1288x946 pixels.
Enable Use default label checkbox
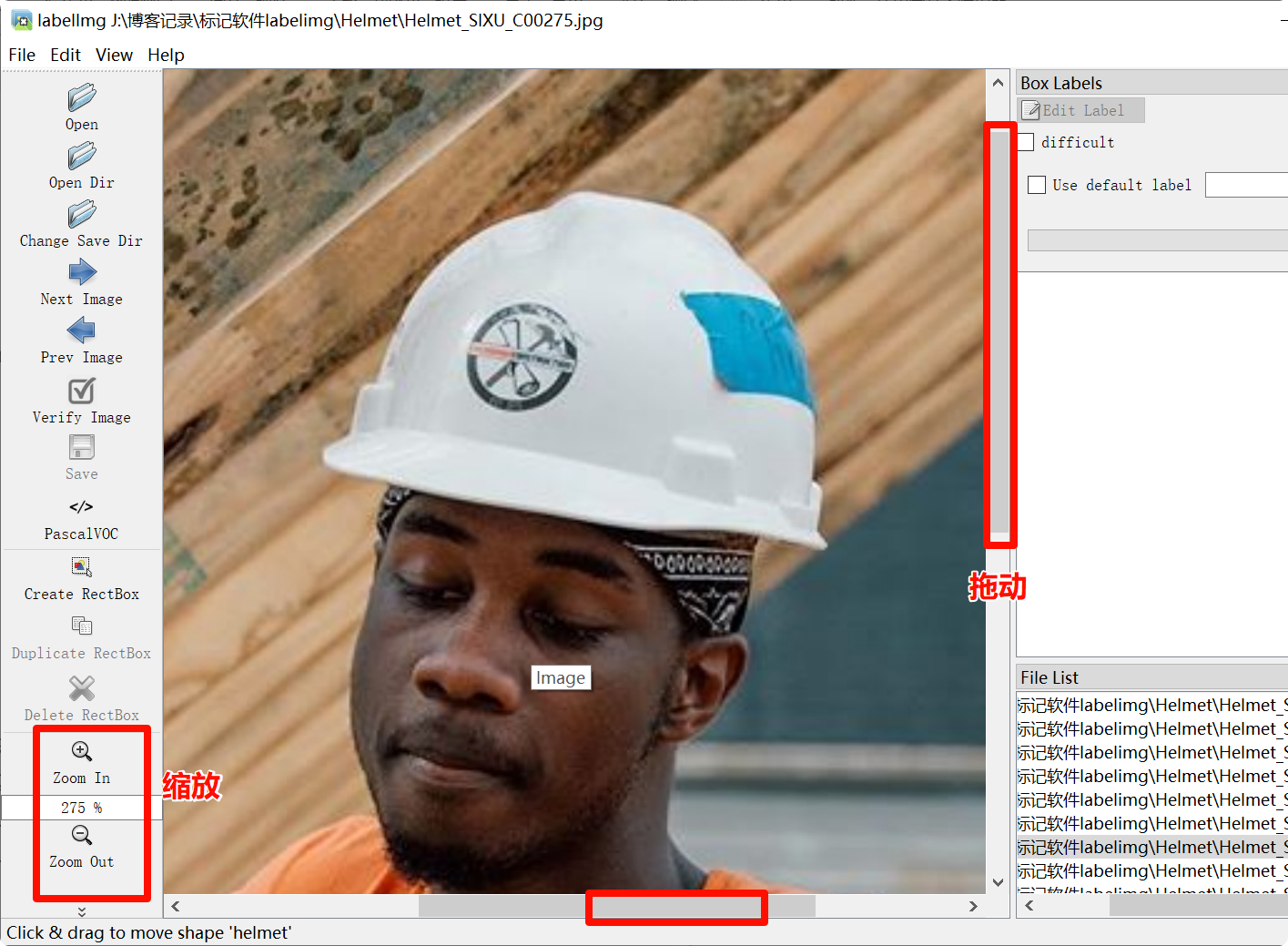coord(1037,185)
